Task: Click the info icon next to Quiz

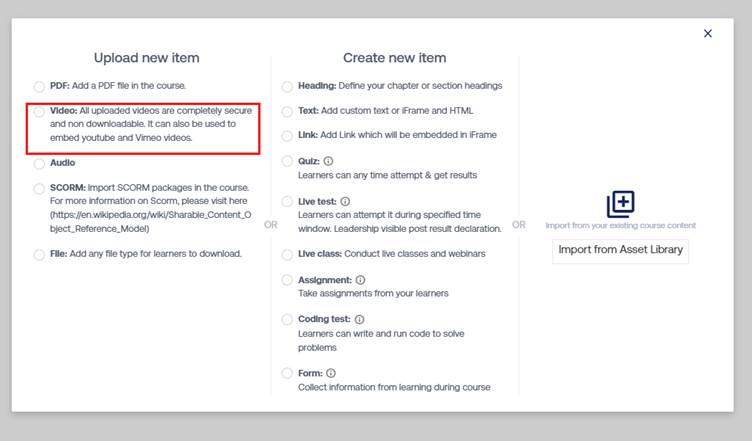Action: (x=328, y=161)
